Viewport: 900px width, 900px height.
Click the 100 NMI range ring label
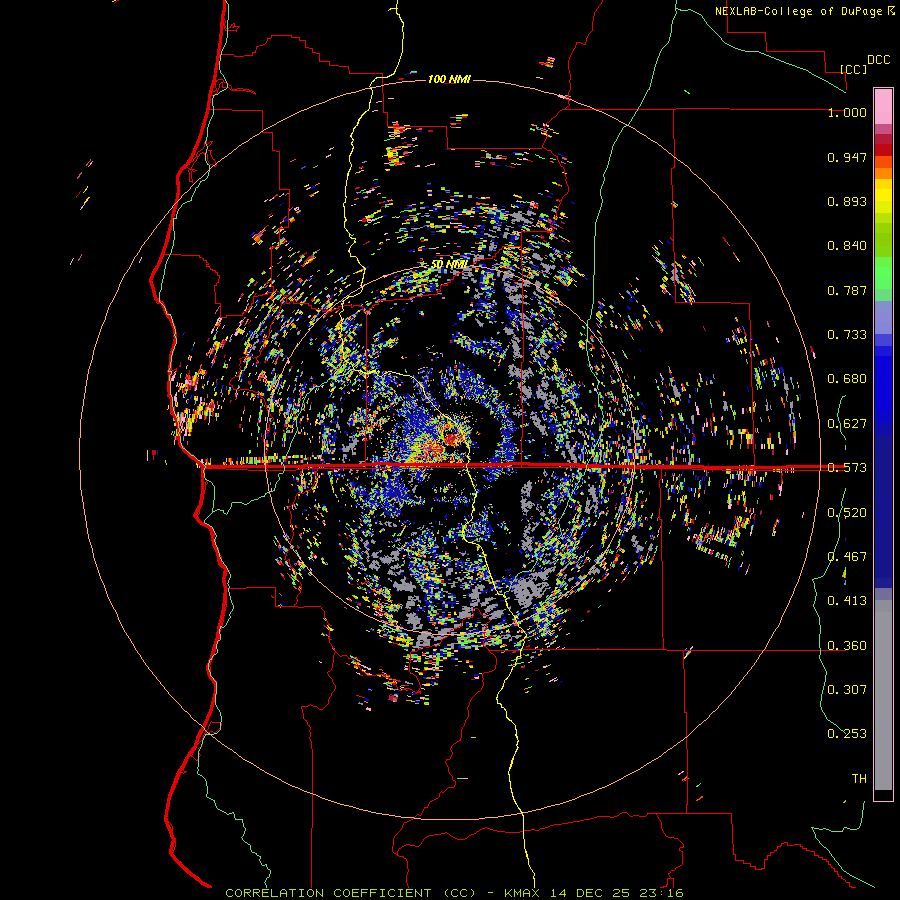[x=449, y=79]
